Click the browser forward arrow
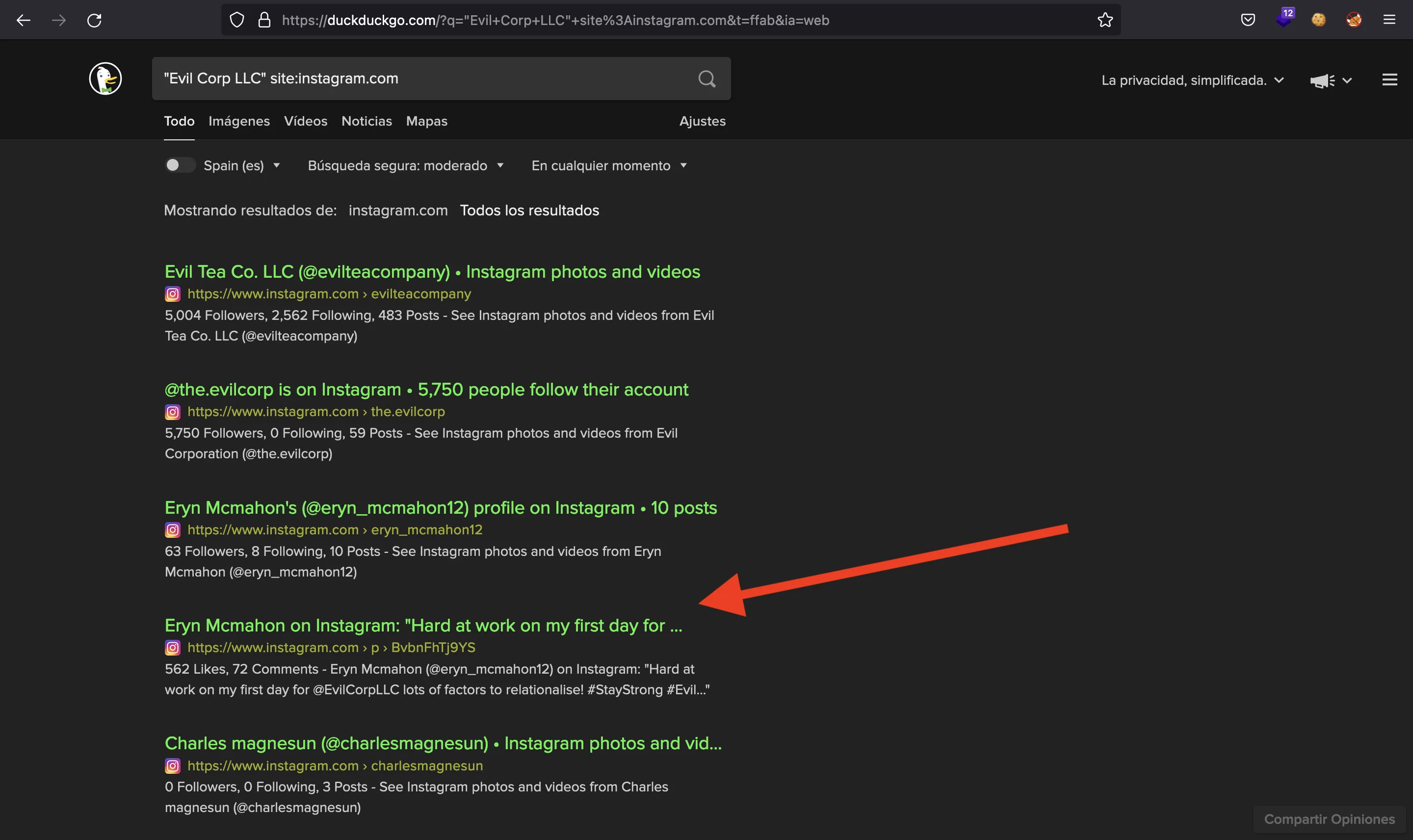Screen dimensions: 1413x840 point(59,21)
